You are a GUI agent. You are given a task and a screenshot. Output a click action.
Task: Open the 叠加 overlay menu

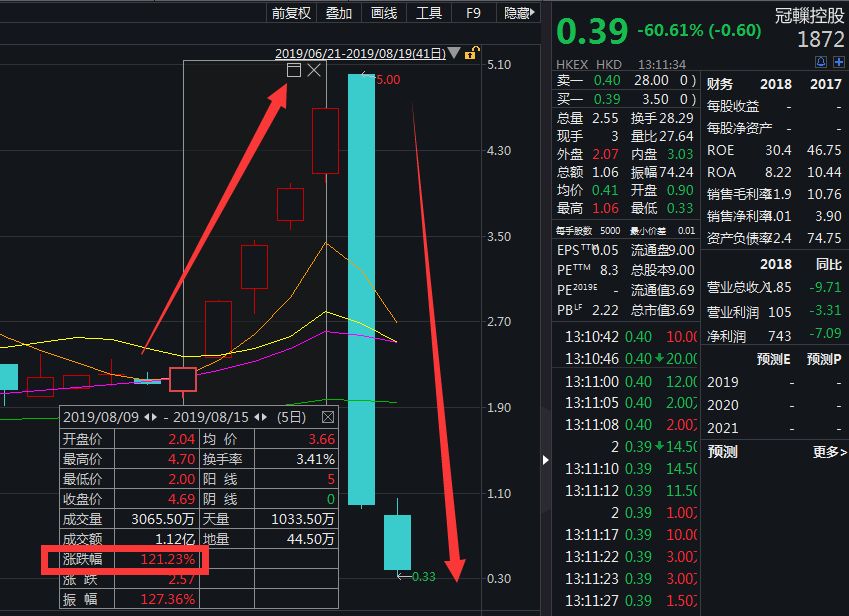339,13
